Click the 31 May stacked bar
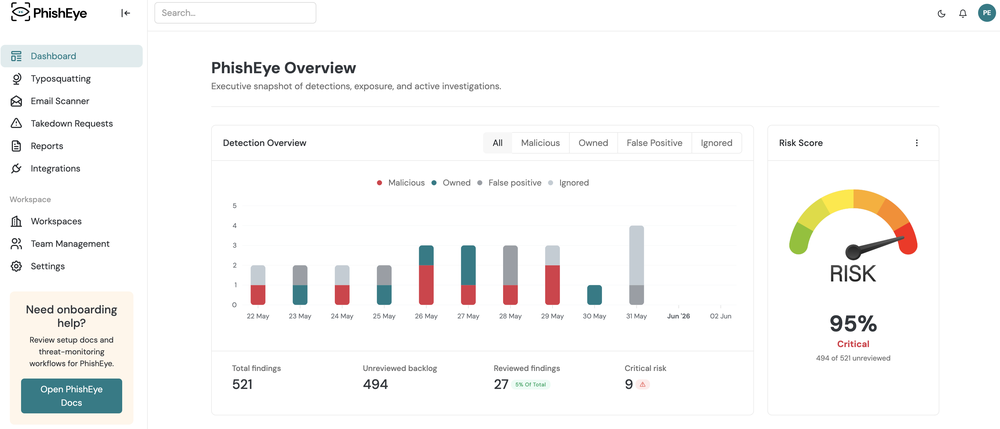 click(636, 265)
